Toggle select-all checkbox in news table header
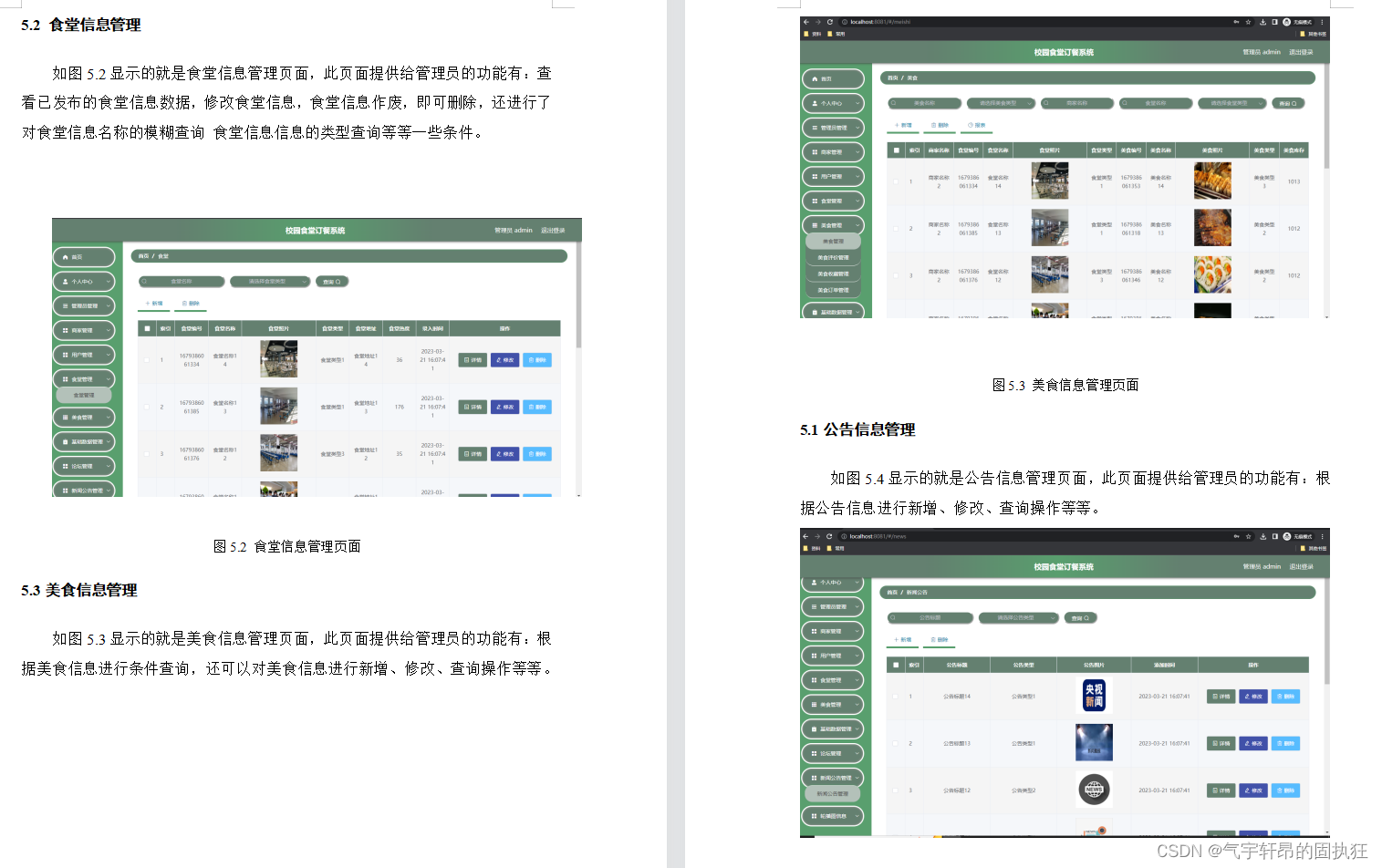The height and width of the screenshot is (868, 1382). tap(896, 665)
